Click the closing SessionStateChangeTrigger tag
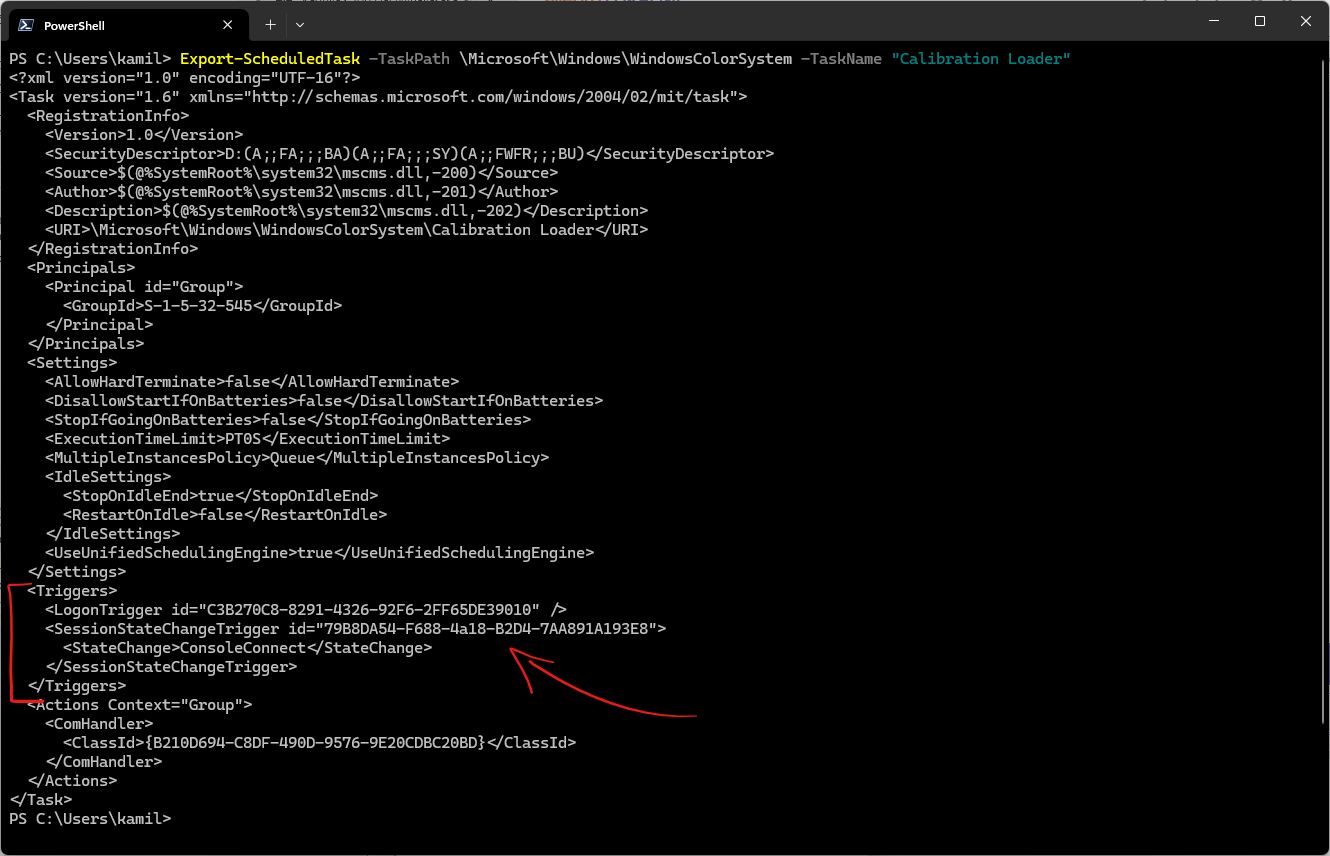1330x856 pixels. pos(171,667)
